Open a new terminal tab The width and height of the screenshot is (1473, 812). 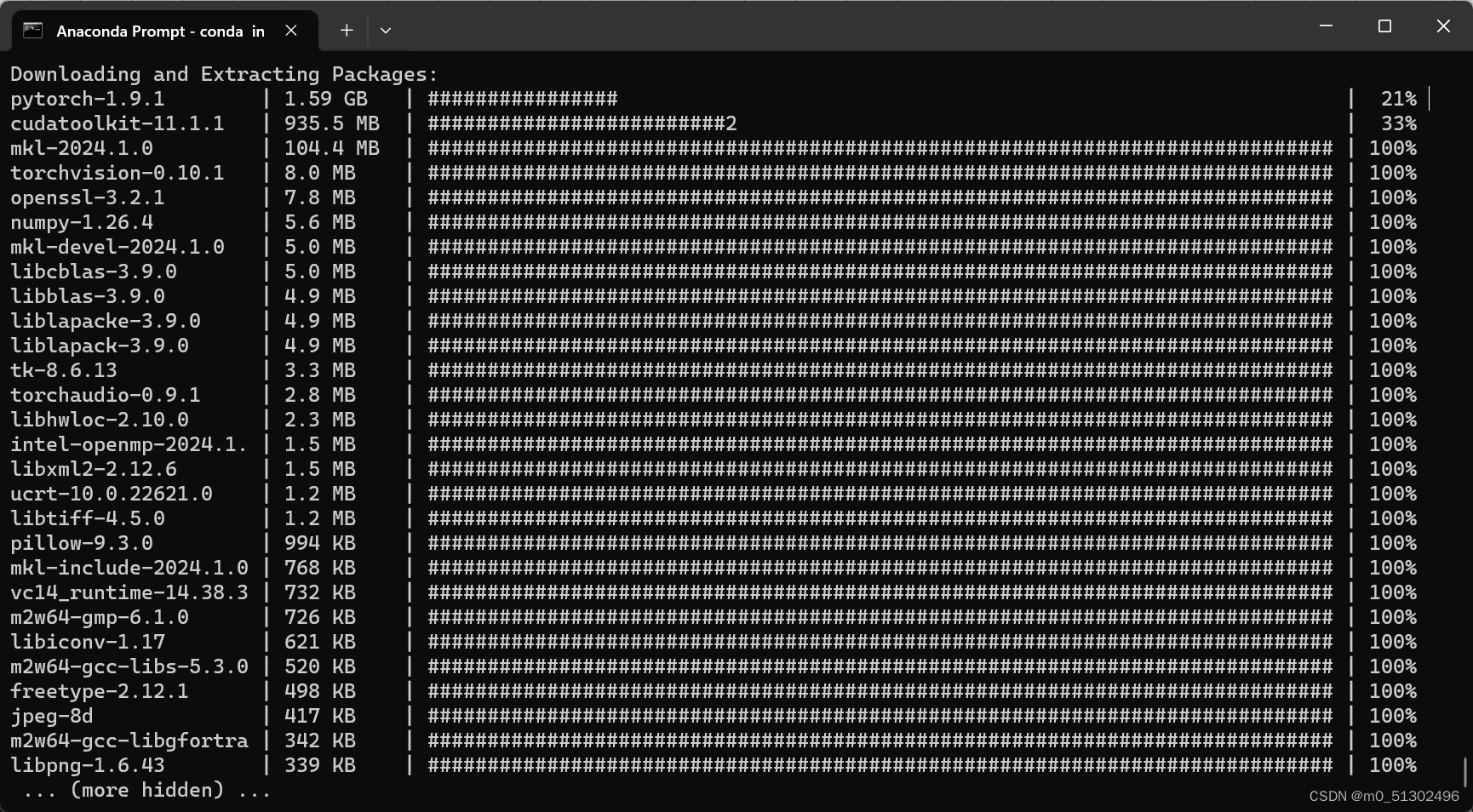point(347,31)
